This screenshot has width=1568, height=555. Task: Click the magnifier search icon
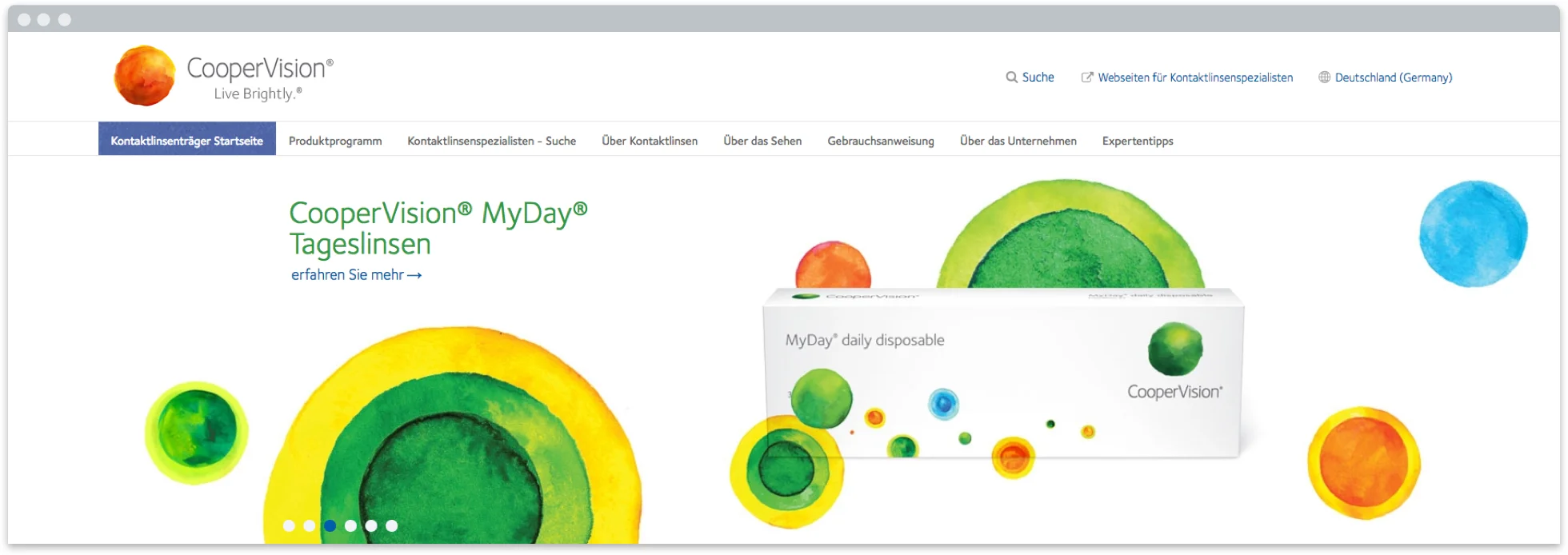[x=1011, y=78]
